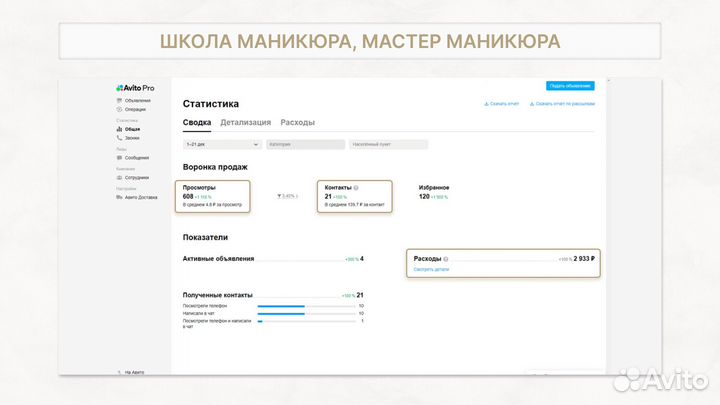Click the Категория filter field
Viewport: 720px width, 405px height.
coord(305,144)
